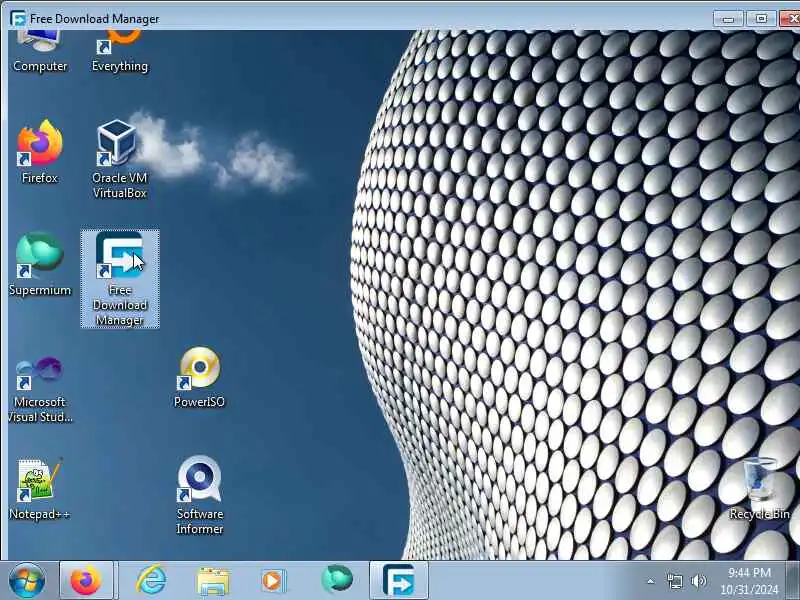
Task: Open the network status tray icon
Action: point(674,581)
